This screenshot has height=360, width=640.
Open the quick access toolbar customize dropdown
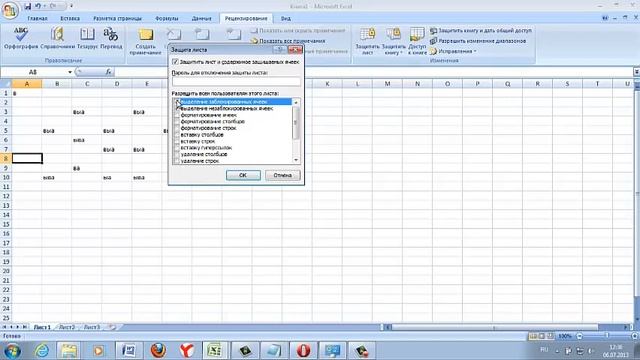point(71,6)
